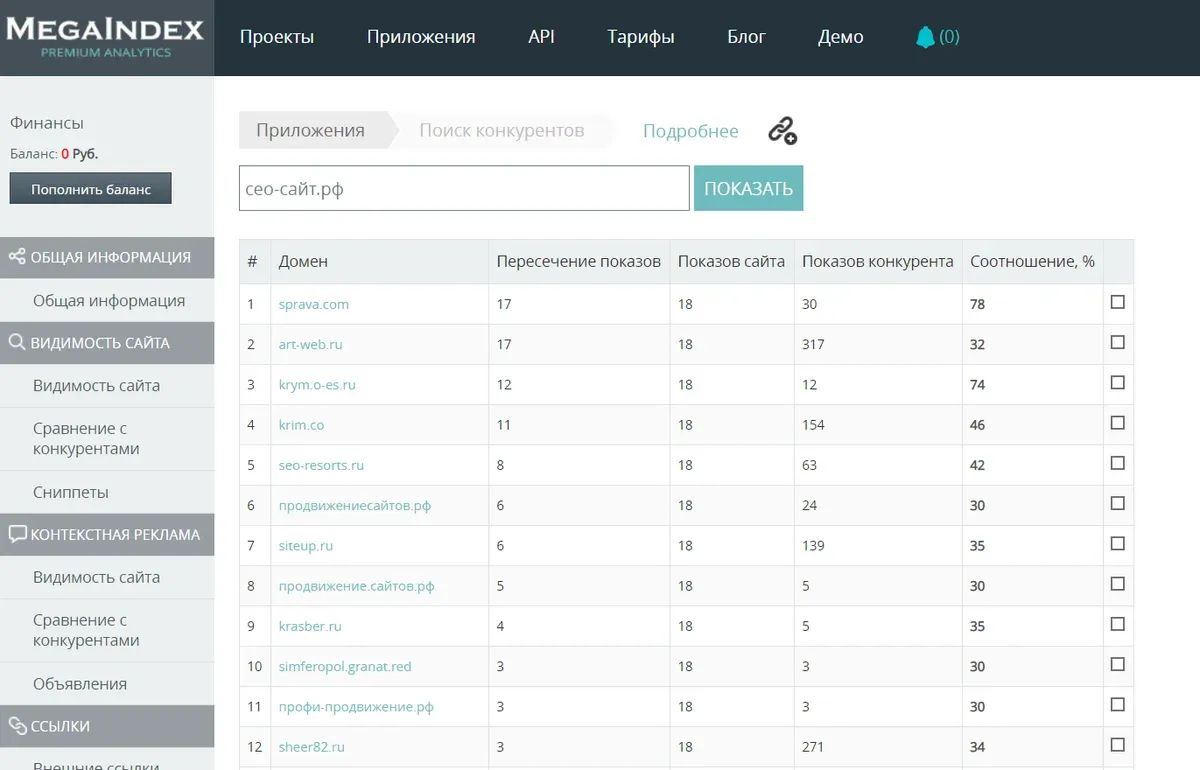The height and width of the screenshot is (770, 1200).
Task: Tick the checkbox for sprava.com row
Action: coord(1118,302)
